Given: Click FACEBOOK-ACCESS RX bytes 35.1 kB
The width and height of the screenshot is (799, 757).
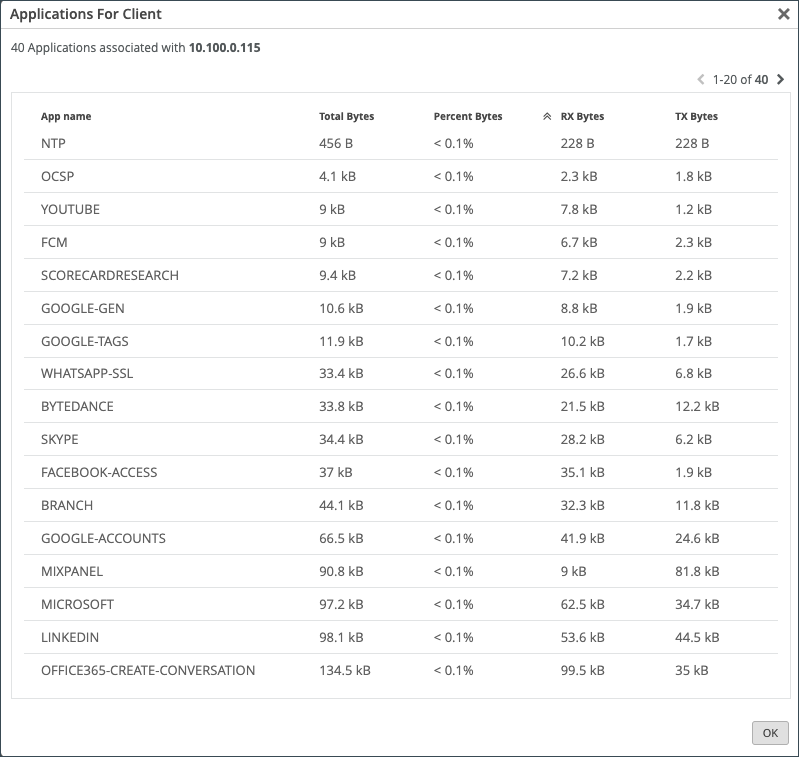Looking at the screenshot, I should tap(582, 472).
